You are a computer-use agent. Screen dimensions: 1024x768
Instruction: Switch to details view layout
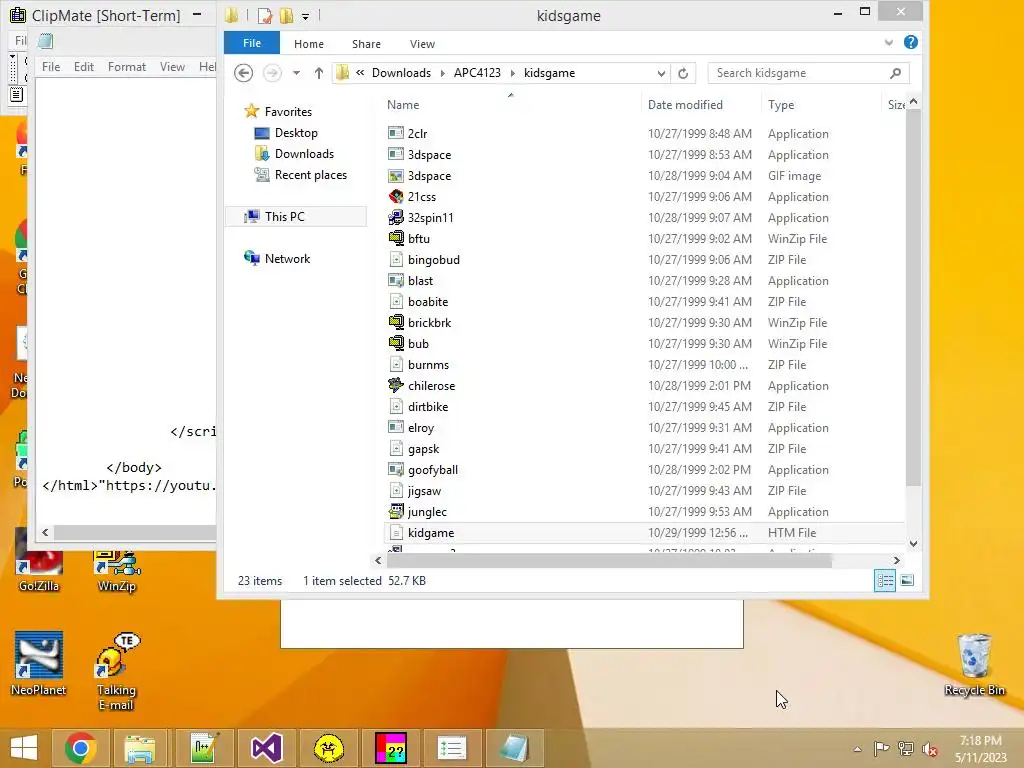pyautogui.click(x=885, y=581)
